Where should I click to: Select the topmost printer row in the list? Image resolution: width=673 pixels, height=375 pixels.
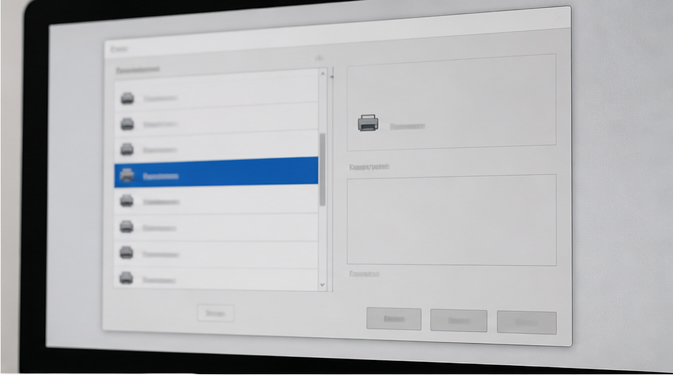(216, 95)
